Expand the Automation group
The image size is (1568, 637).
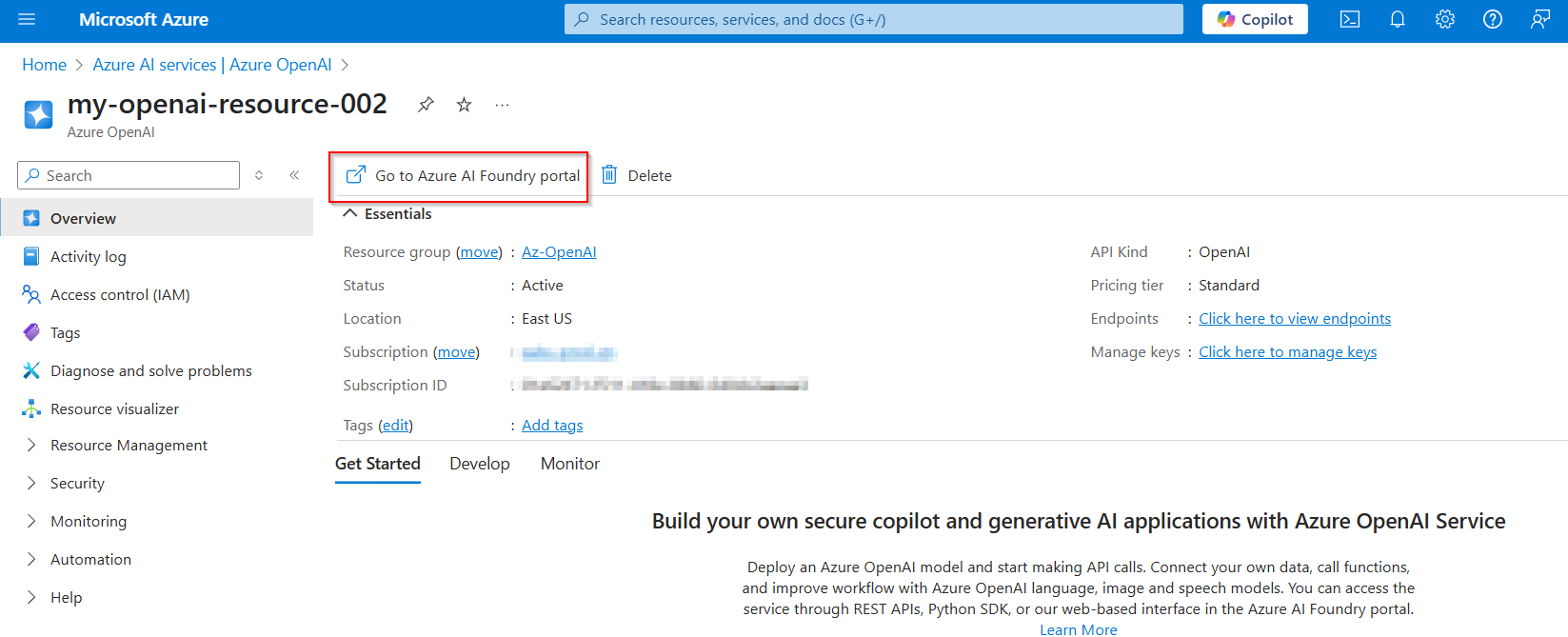[x=31, y=559]
